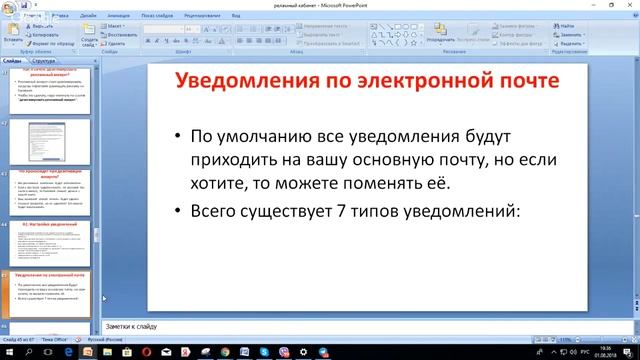Delete slide with Удалить
The height and width of the screenshot is (360, 640).
click(113, 43)
